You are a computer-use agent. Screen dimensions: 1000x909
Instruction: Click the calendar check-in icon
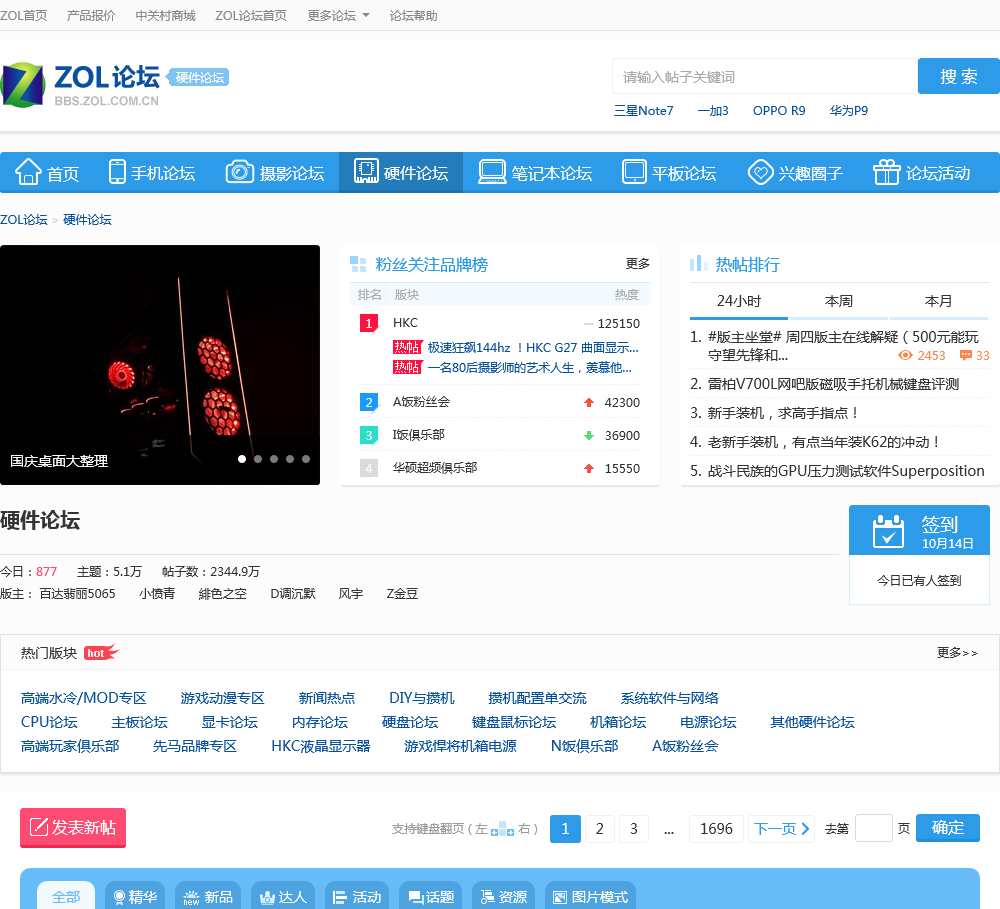point(888,531)
